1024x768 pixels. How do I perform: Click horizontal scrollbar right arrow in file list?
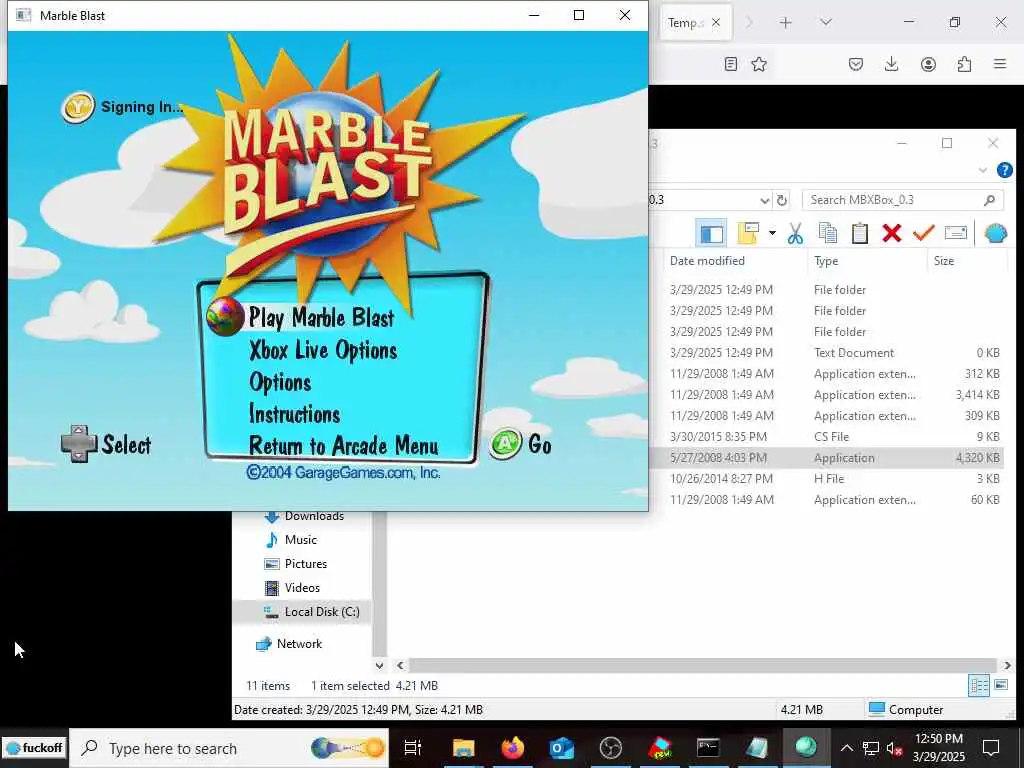[1006, 665]
